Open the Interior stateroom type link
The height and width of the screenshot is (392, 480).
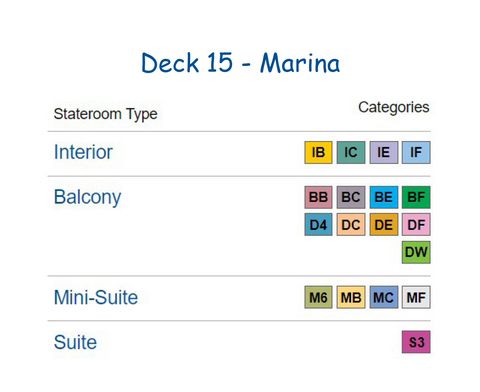83,152
